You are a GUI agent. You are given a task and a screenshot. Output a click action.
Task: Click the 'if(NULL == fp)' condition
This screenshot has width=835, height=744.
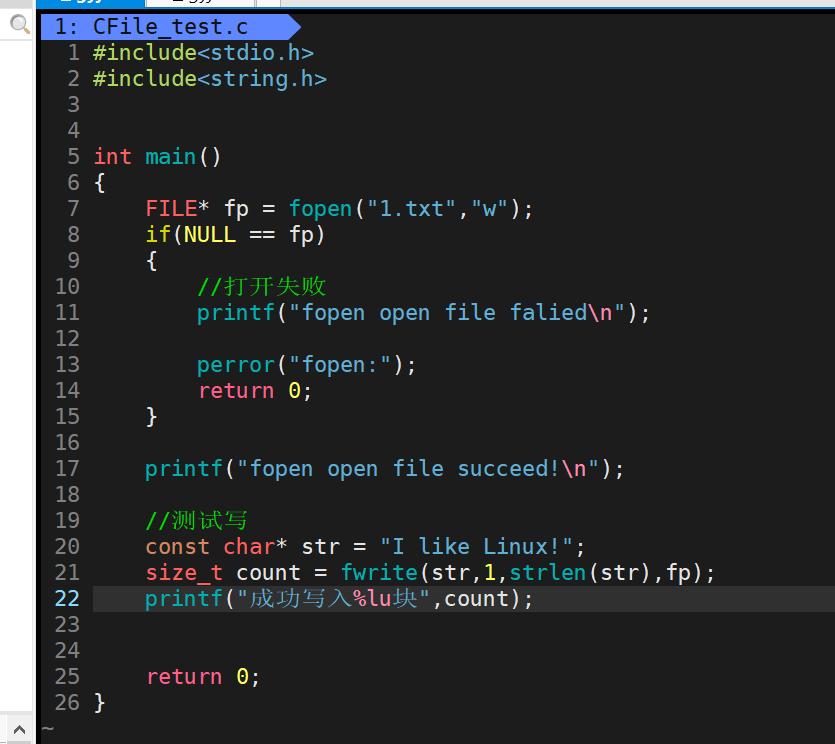(x=235, y=235)
